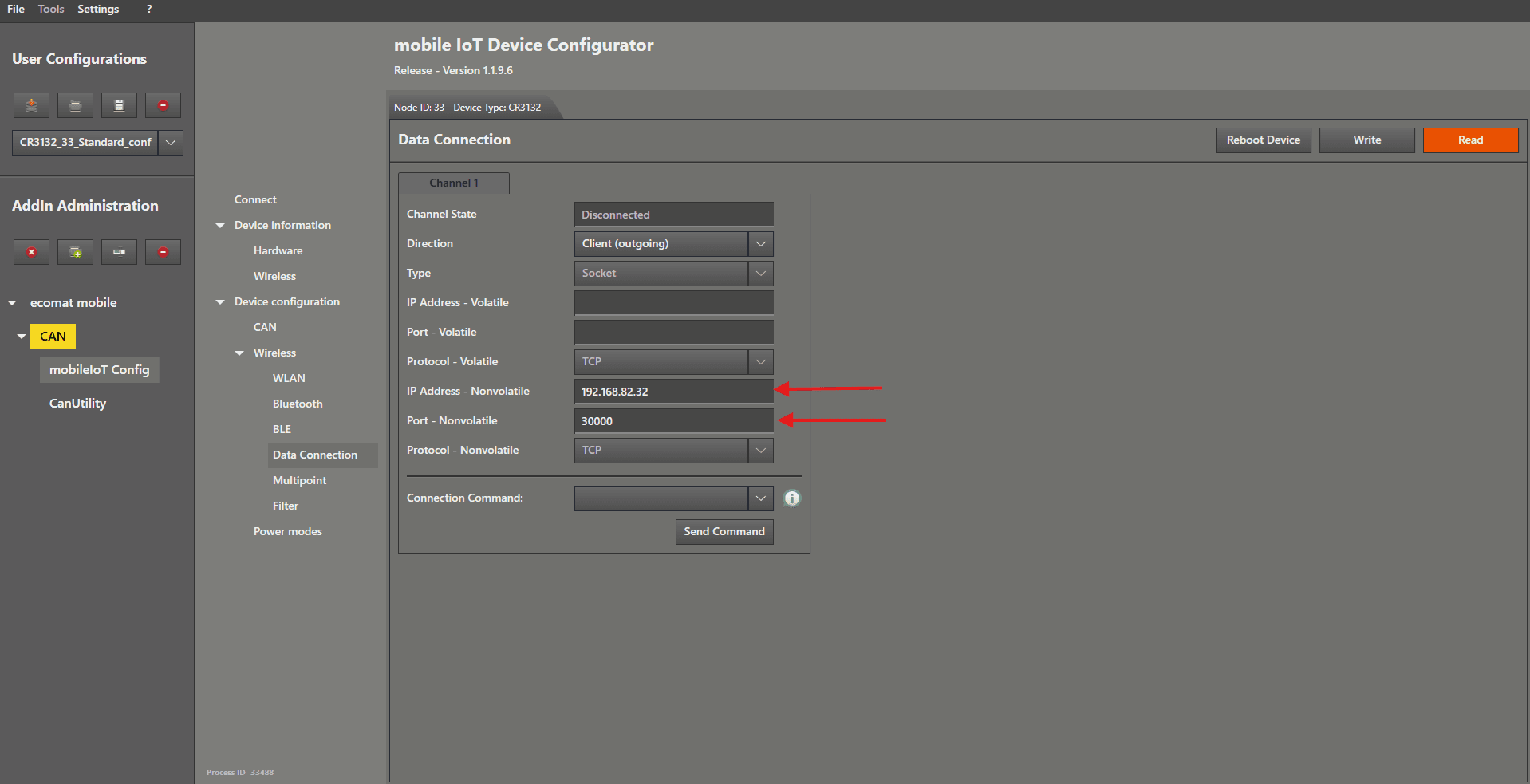Open the Protocol - Nonvolatile dropdown

[760, 451]
